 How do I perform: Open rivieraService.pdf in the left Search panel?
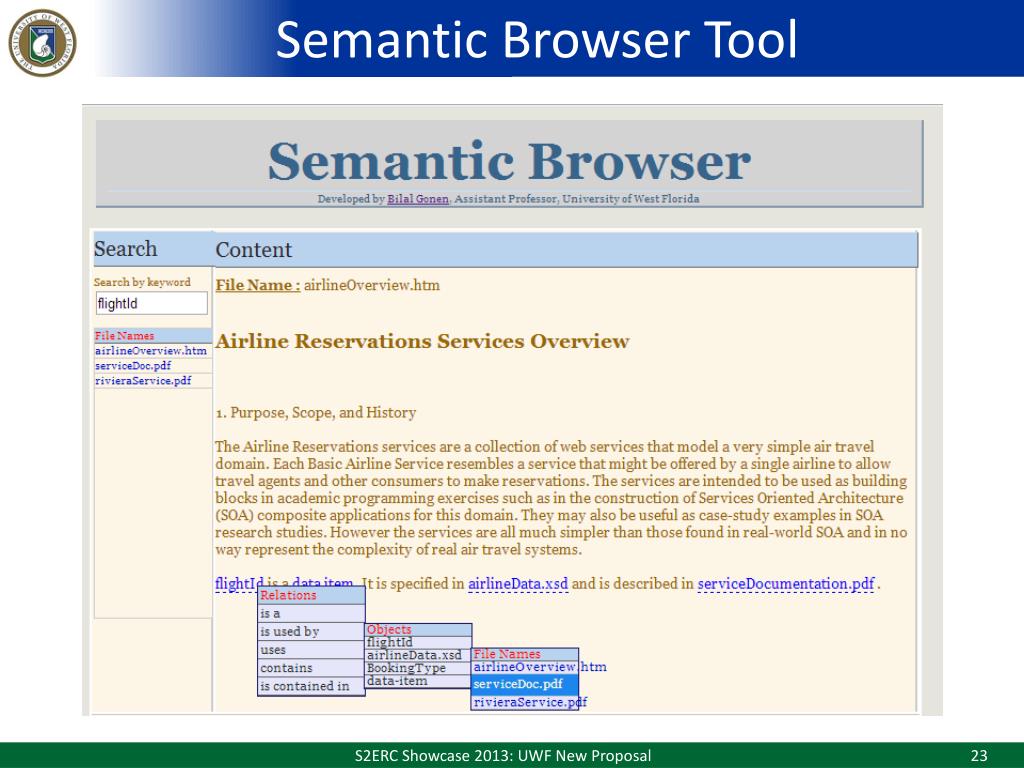pyautogui.click(x=142, y=381)
